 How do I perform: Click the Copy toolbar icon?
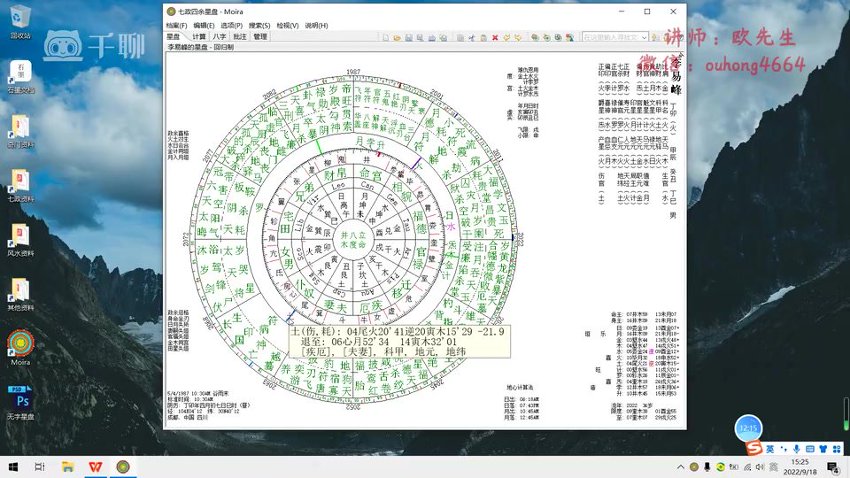pos(460,37)
